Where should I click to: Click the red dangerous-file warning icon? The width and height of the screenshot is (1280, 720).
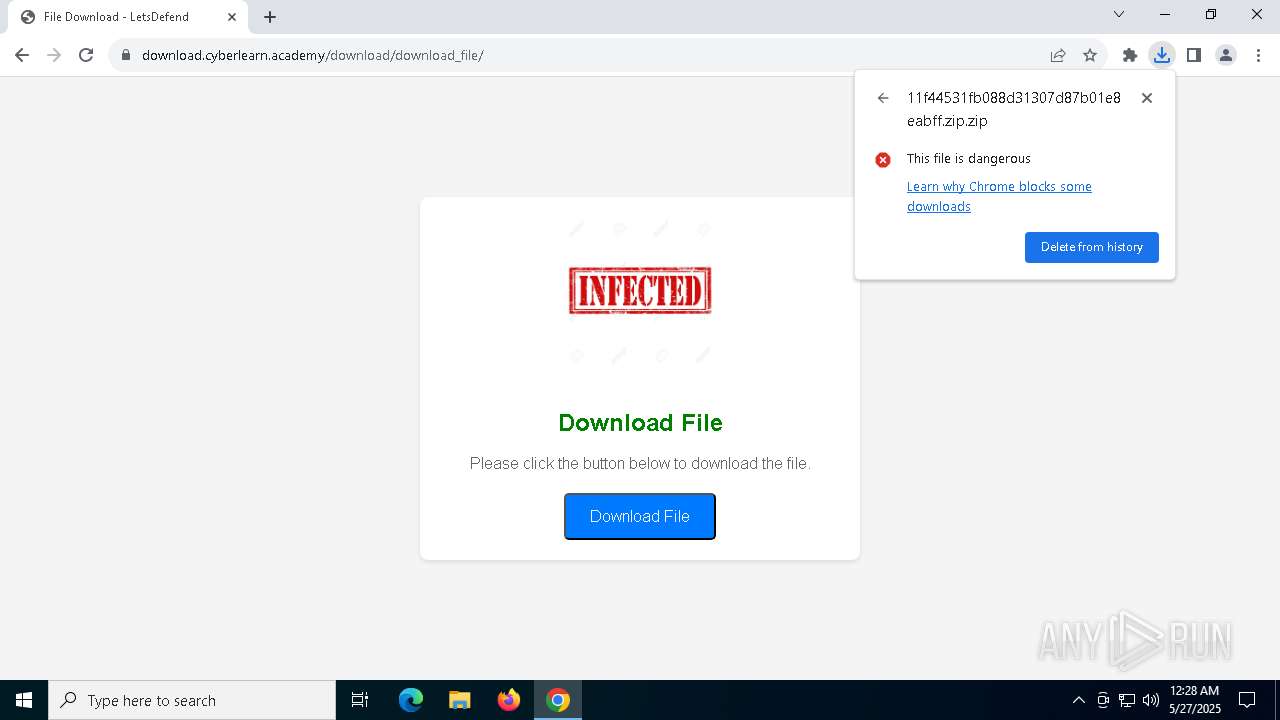883,159
